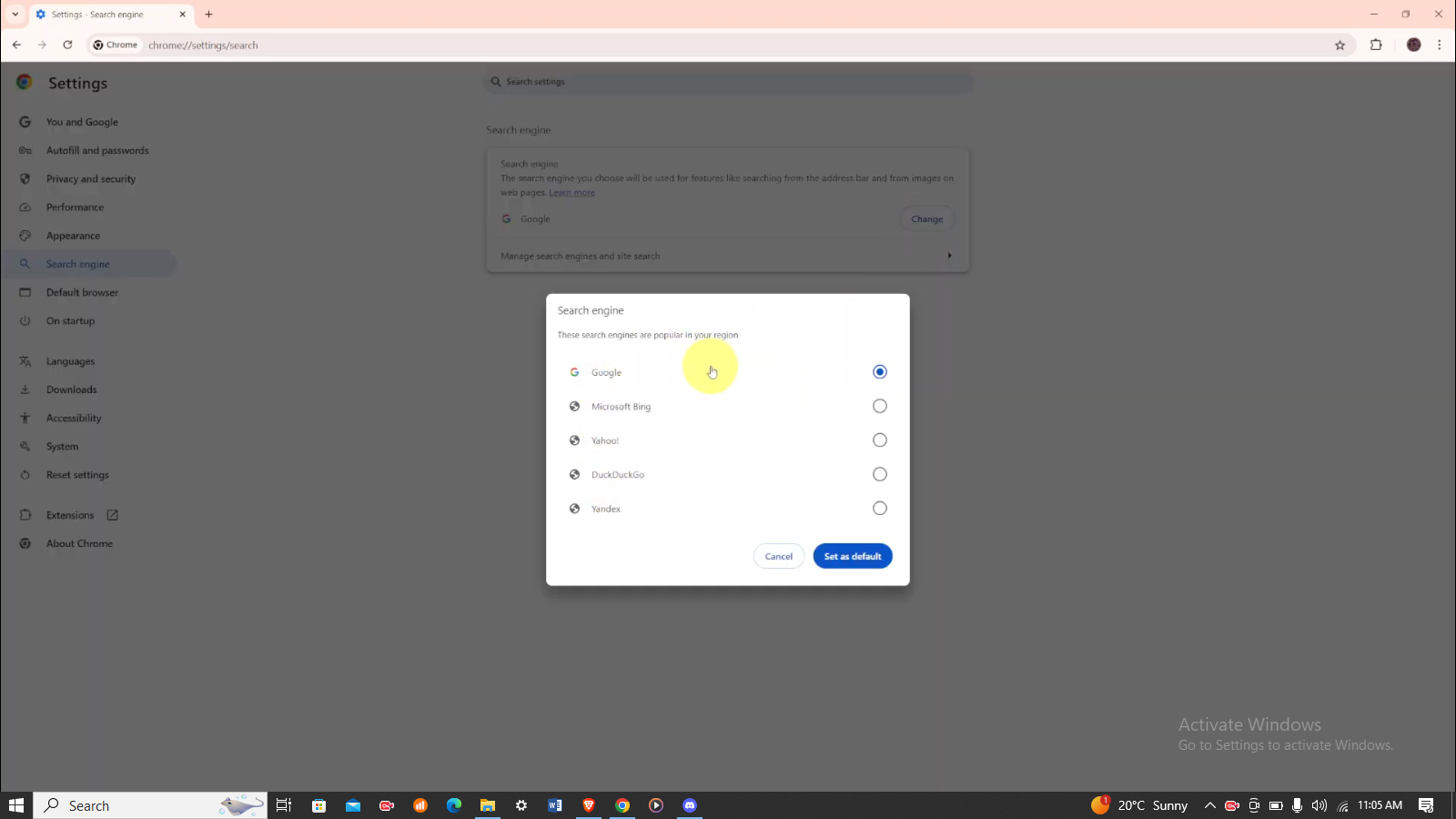Open Default browser settings

pos(82,292)
